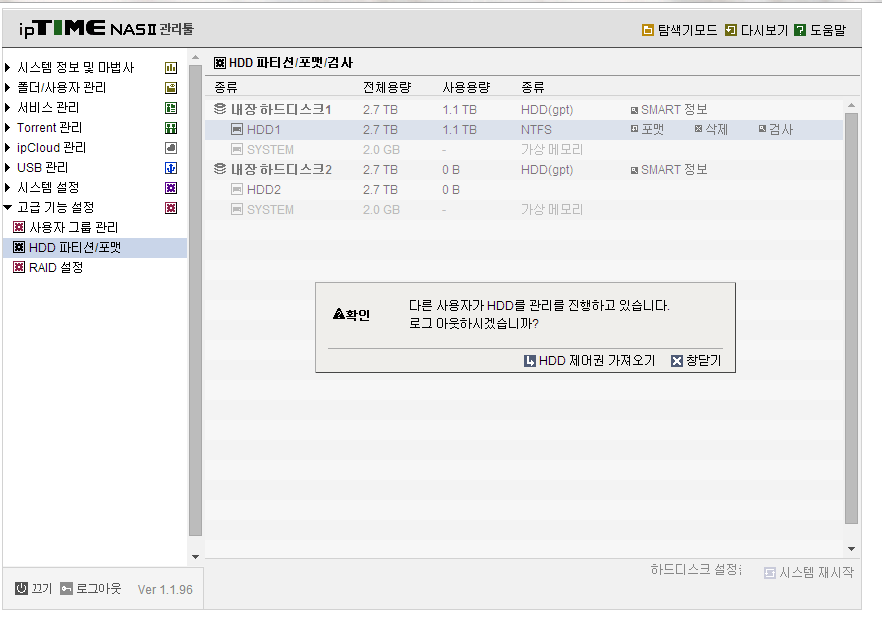
Task: Expand the ipCloud 관리 menu
Action: point(7,147)
